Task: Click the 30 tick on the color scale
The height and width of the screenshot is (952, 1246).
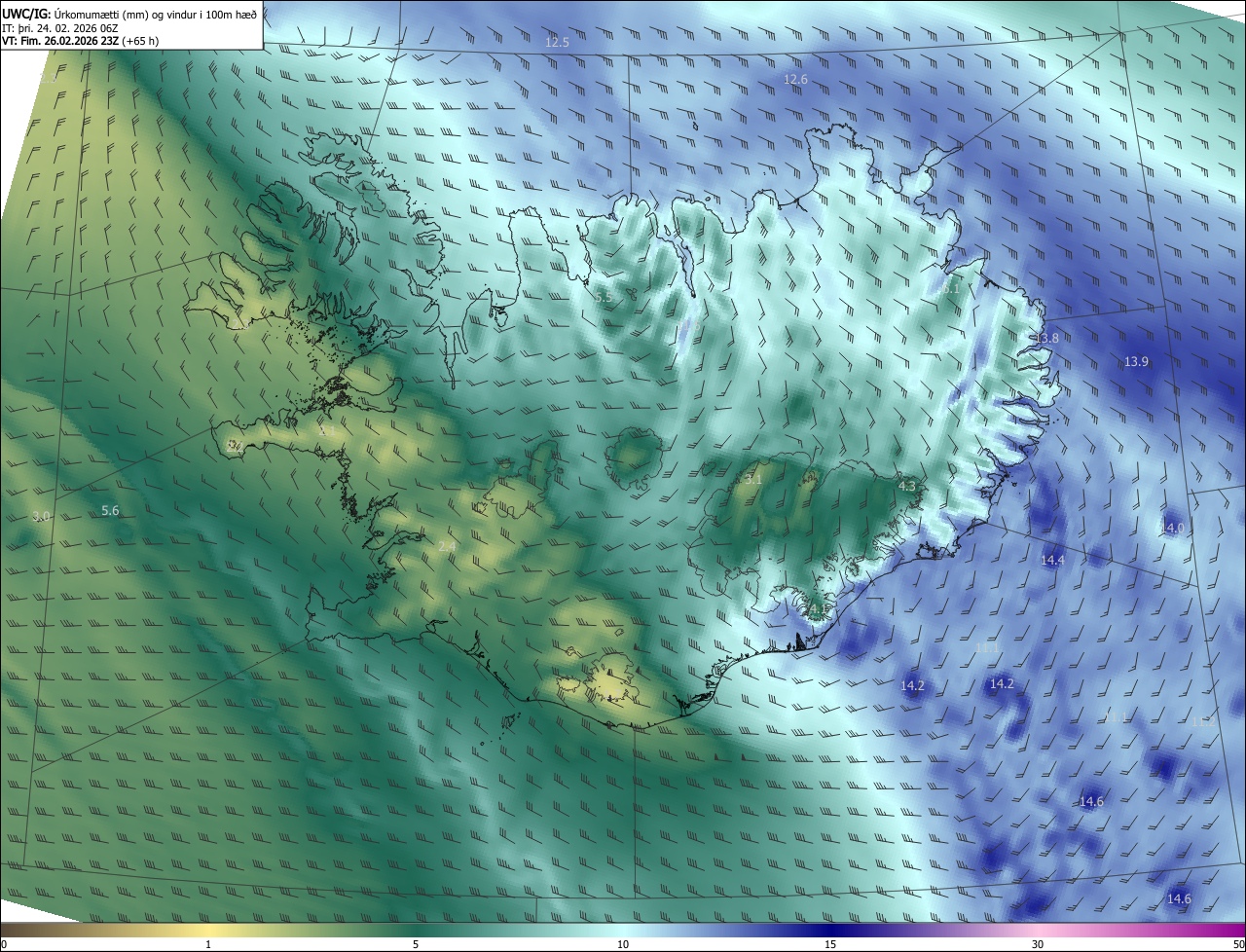Action: click(1038, 944)
